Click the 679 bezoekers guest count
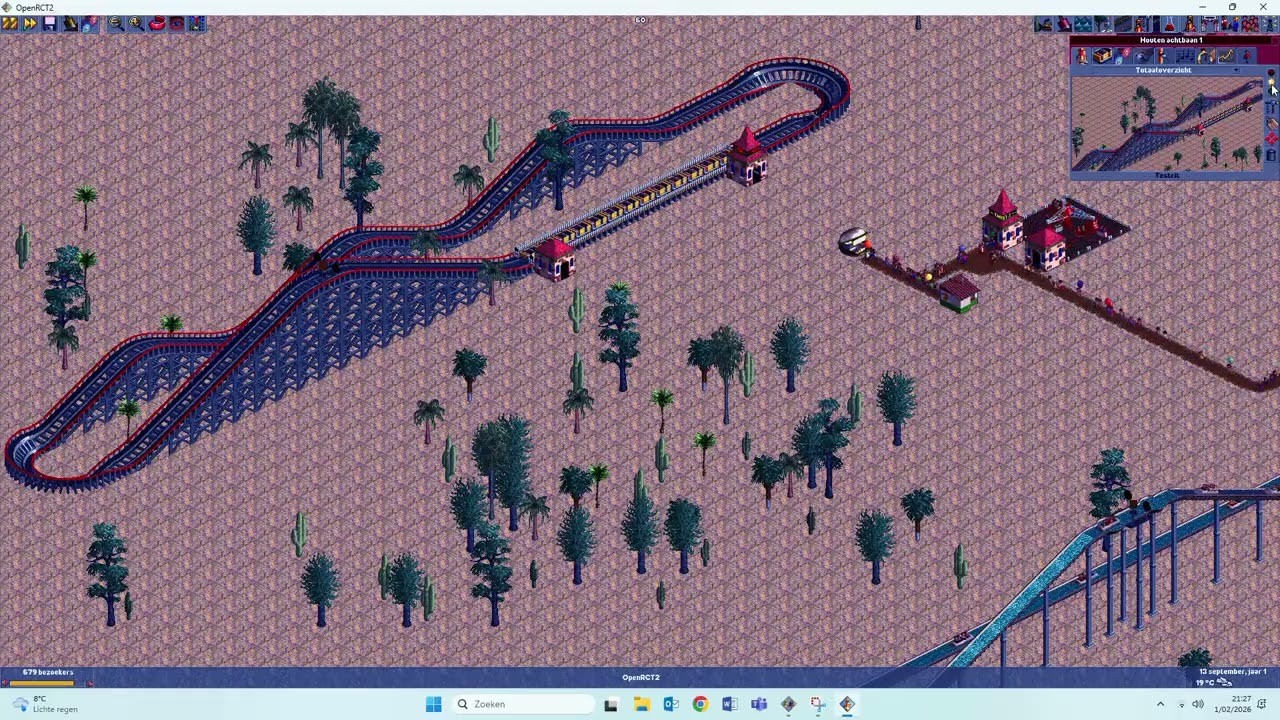This screenshot has width=1280, height=720. click(48, 672)
